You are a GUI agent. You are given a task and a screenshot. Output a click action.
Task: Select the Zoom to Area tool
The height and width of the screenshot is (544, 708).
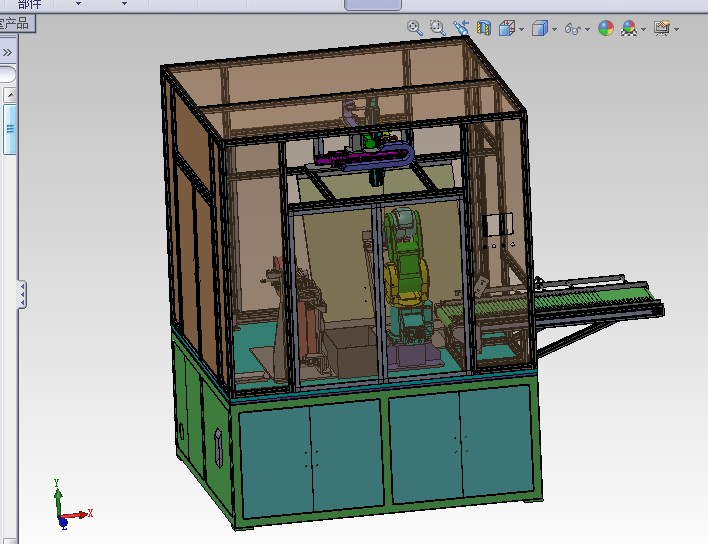tap(438, 28)
